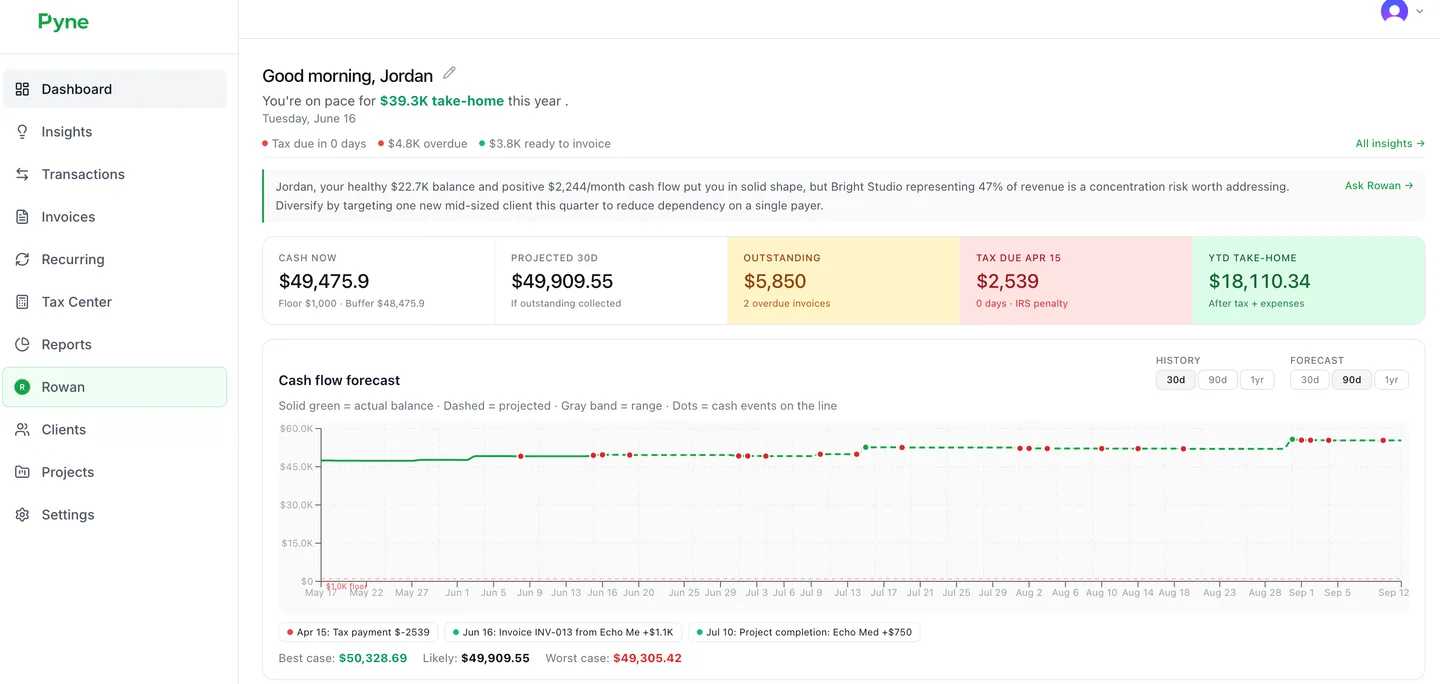
Task: Open Reports from the sidebar
Action: point(115,344)
